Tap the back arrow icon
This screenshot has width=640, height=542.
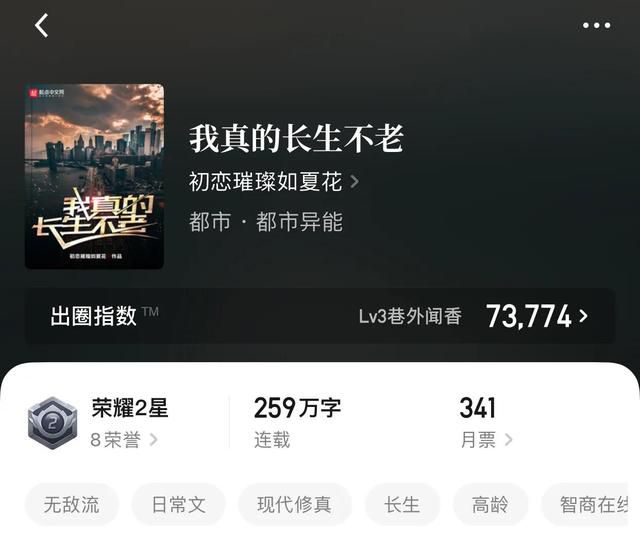click(41, 25)
